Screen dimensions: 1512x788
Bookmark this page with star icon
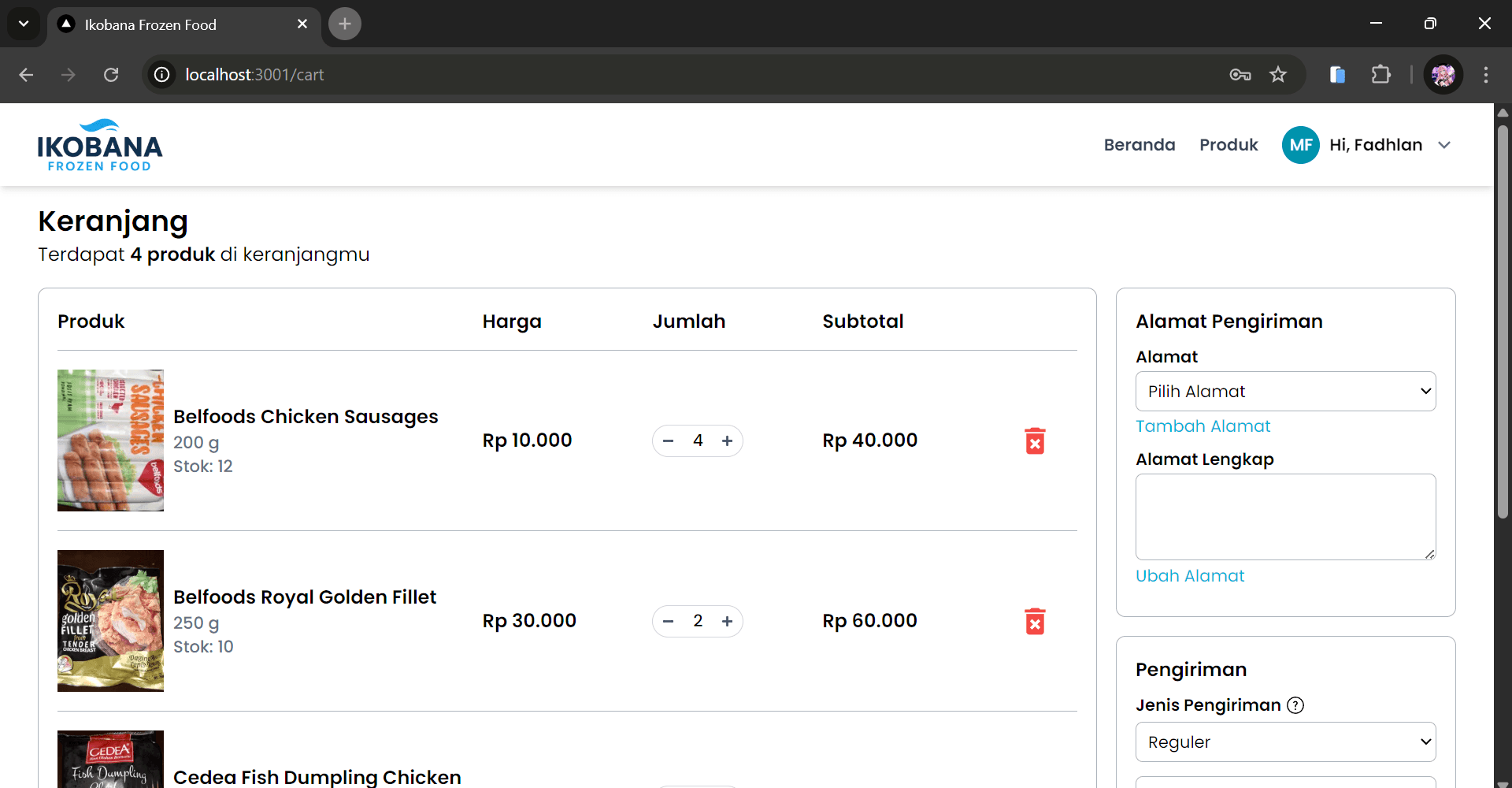tap(1277, 75)
